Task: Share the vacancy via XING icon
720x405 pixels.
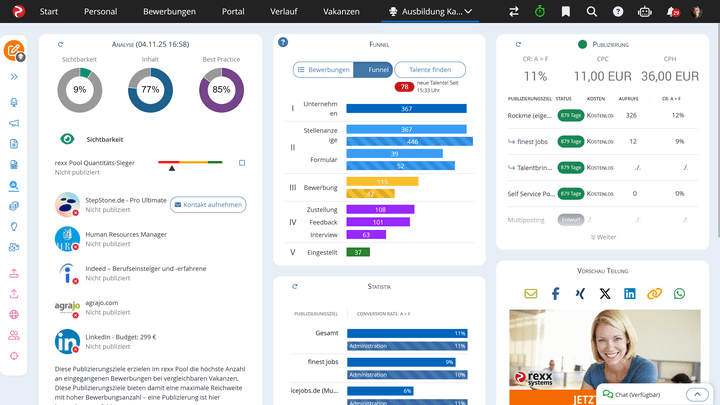Action: coord(580,294)
